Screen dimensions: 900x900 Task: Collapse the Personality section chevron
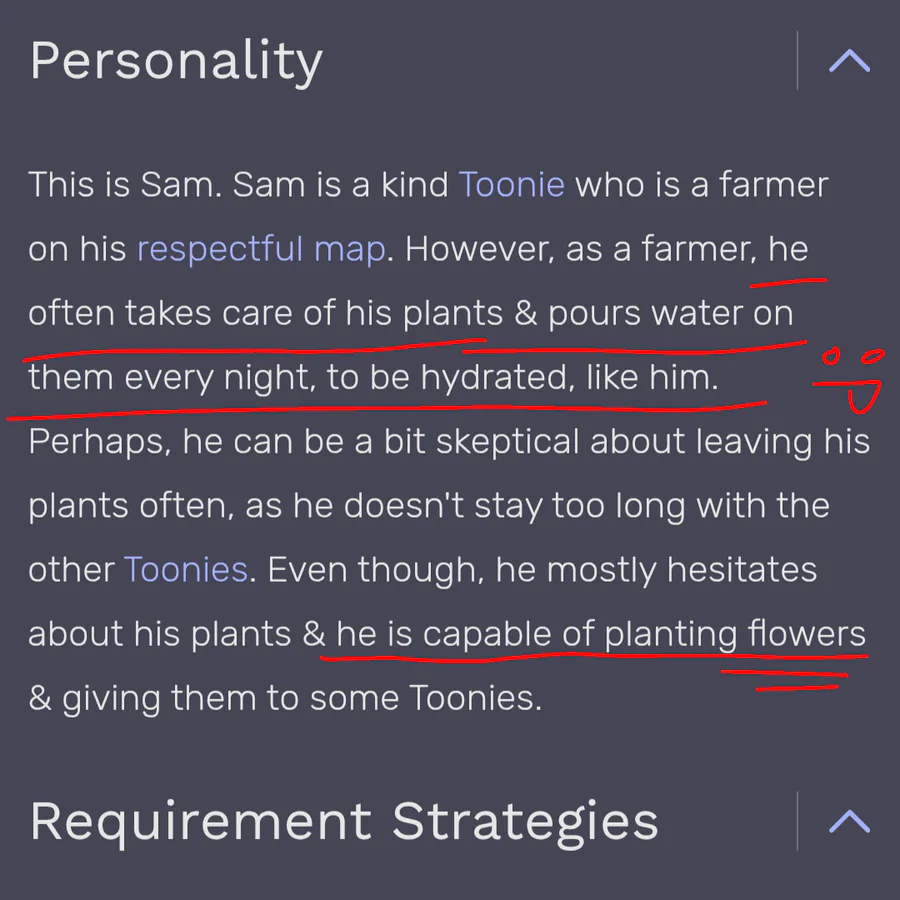click(849, 62)
